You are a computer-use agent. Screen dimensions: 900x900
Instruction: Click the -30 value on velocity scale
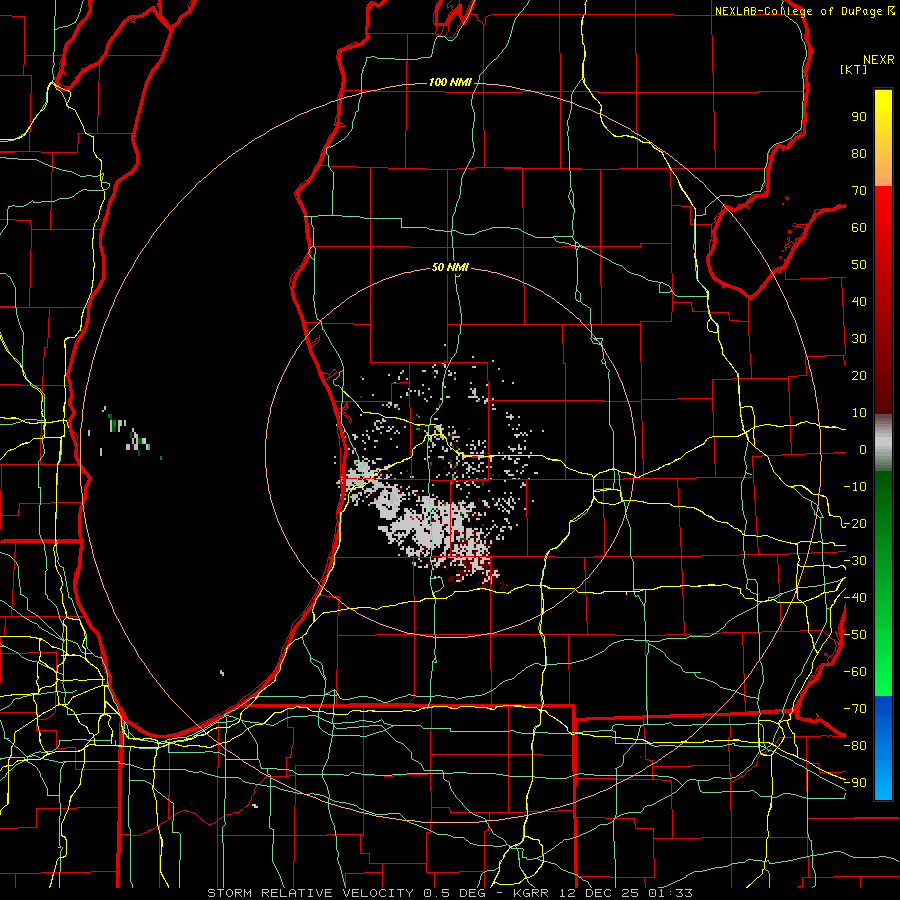tap(855, 561)
